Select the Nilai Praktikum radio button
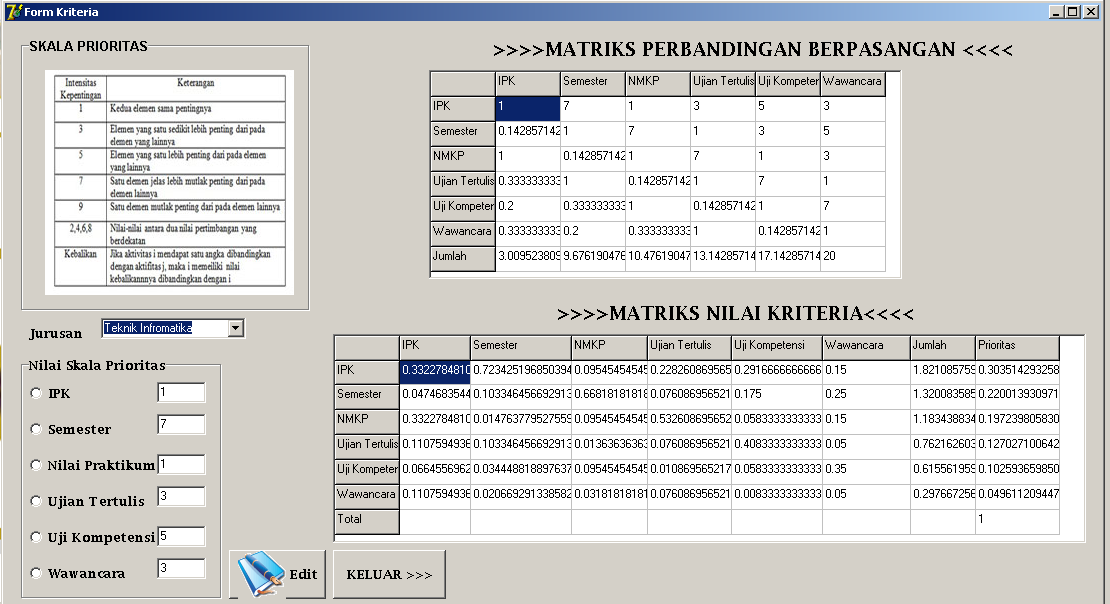 pyautogui.click(x=35, y=465)
